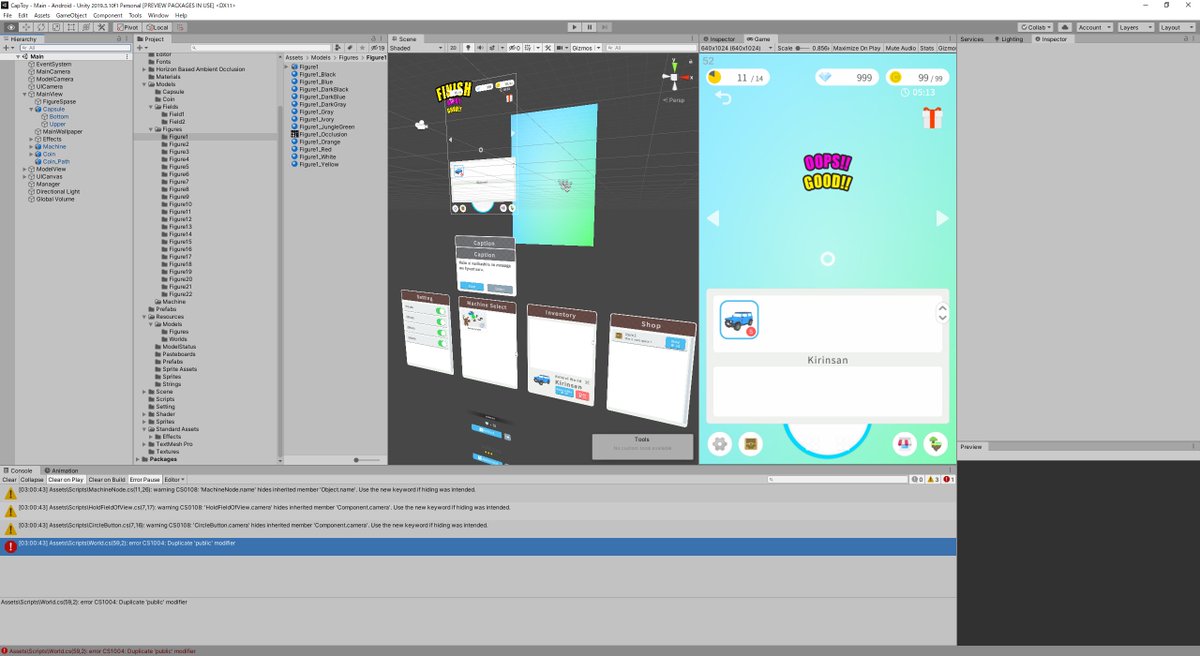Image resolution: width=1200 pixels, height=656 pixels.
Task: Toggle Clear on Play in Console
Action: tap(65, 480)
